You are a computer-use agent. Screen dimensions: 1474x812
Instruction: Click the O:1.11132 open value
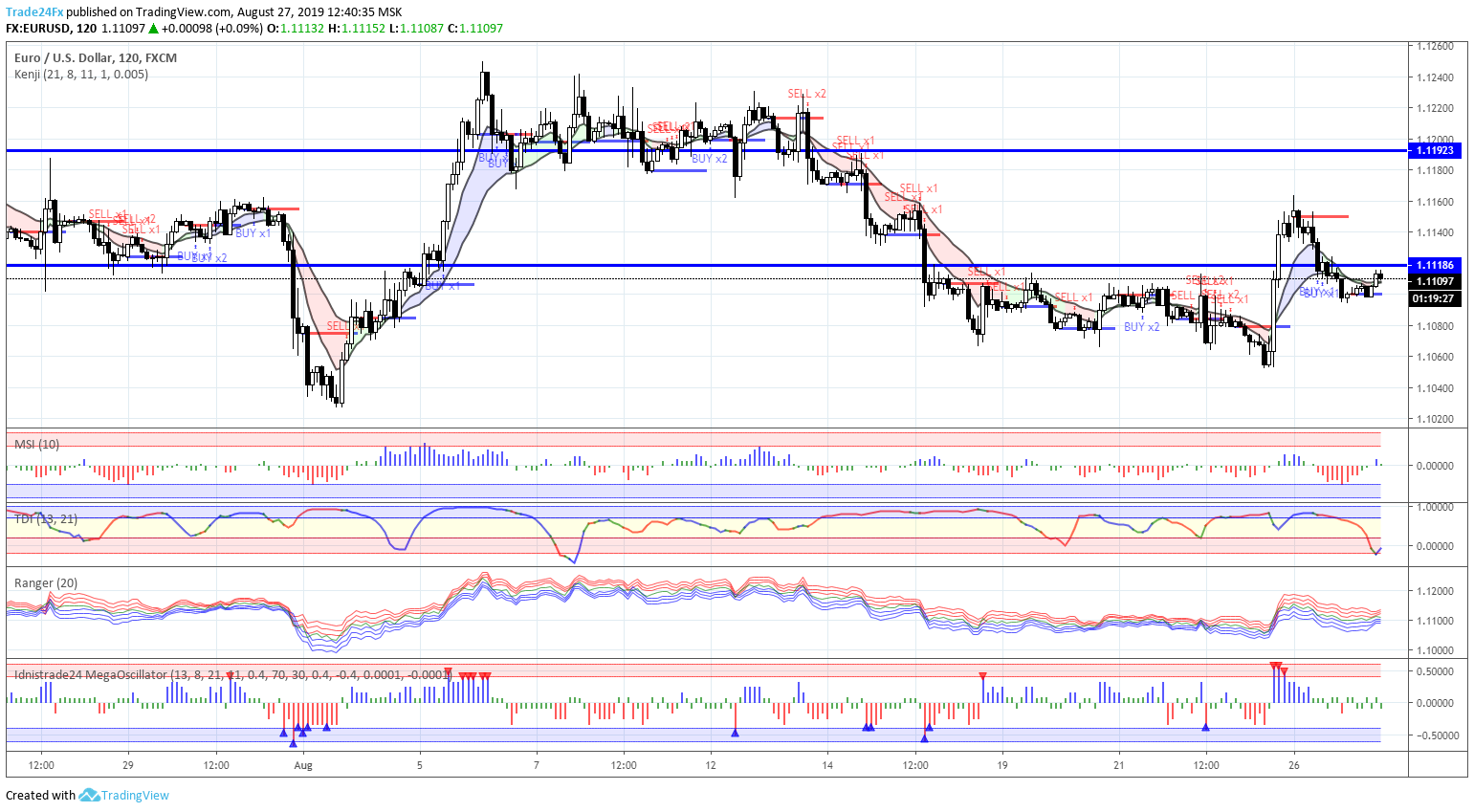(x=295, y=29)
